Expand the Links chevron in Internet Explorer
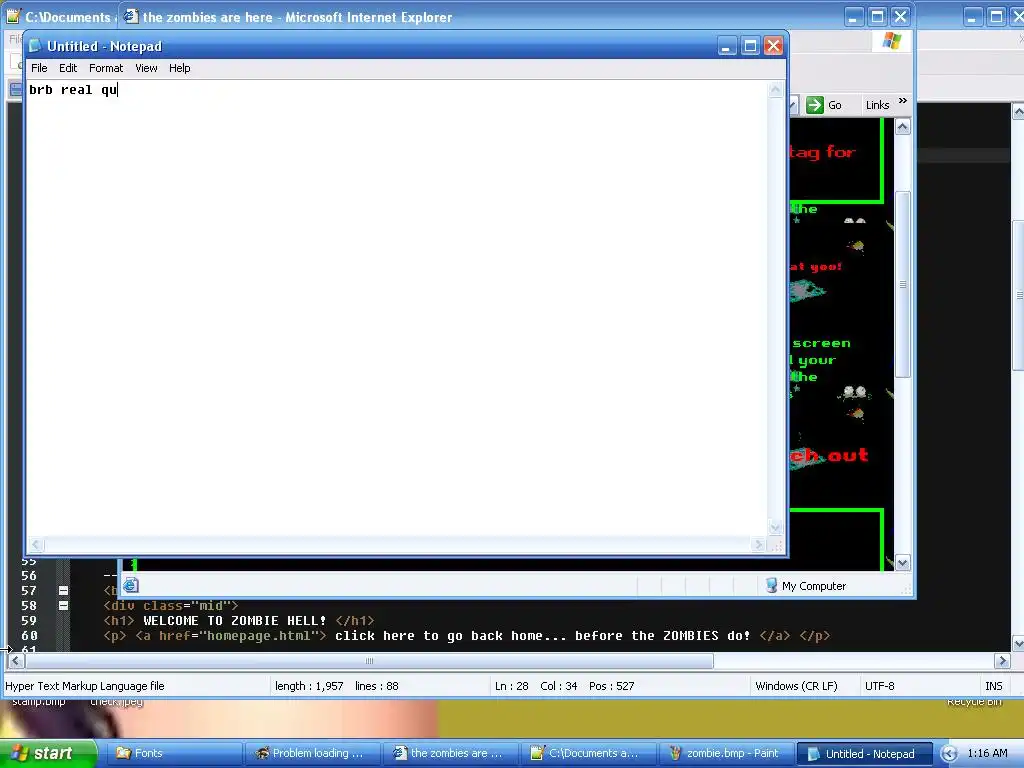 (x=903, y=101)
